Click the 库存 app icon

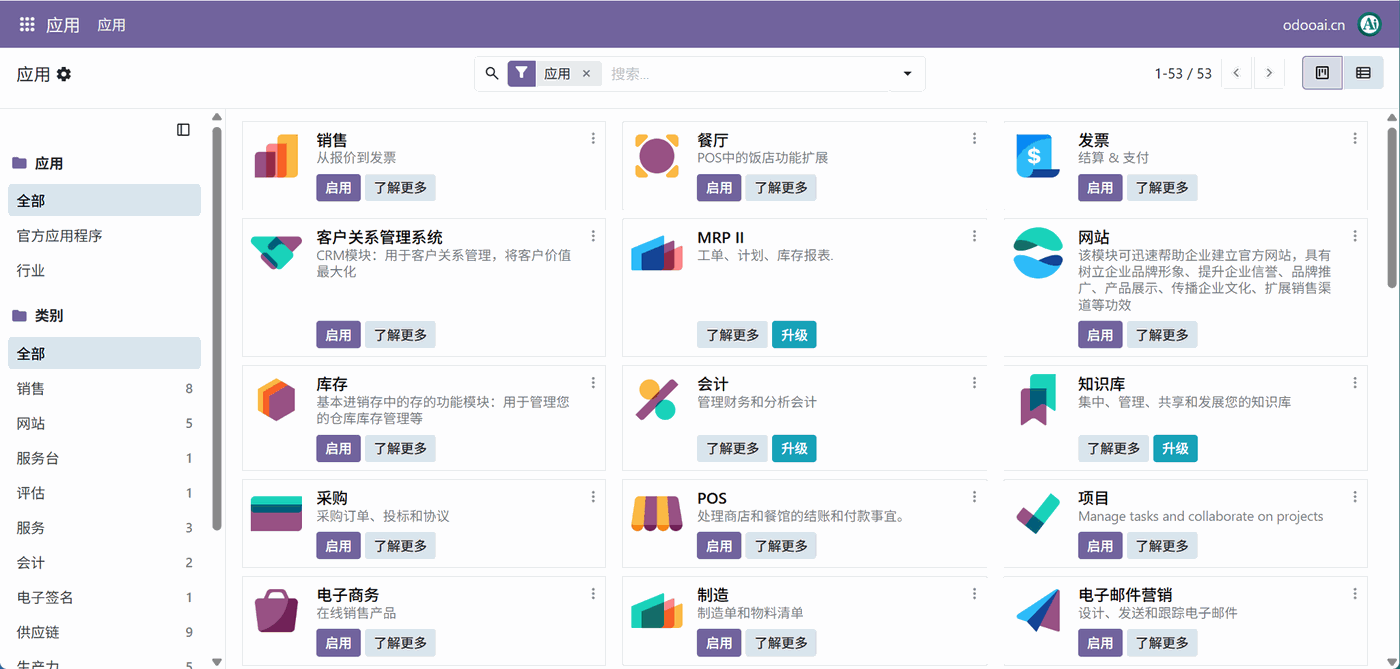click(x=276, y=400)
